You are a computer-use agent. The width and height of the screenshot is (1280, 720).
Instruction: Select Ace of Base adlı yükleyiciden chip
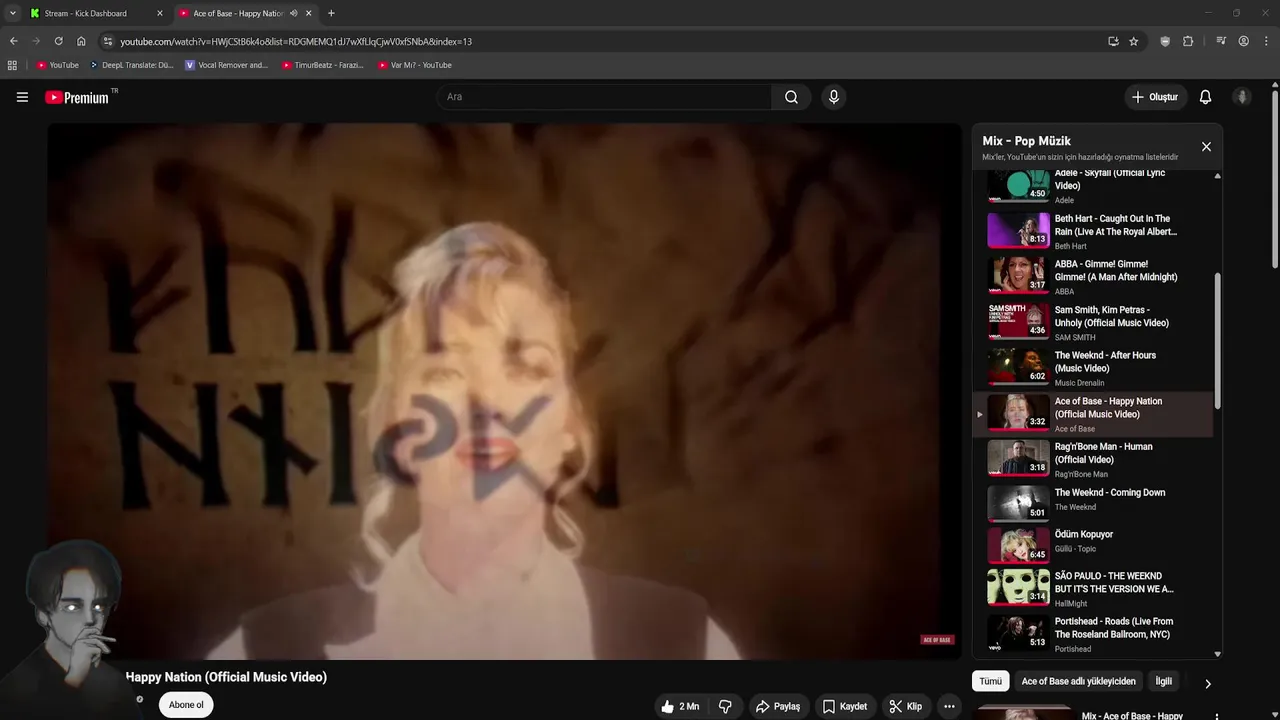point(1078,681)
